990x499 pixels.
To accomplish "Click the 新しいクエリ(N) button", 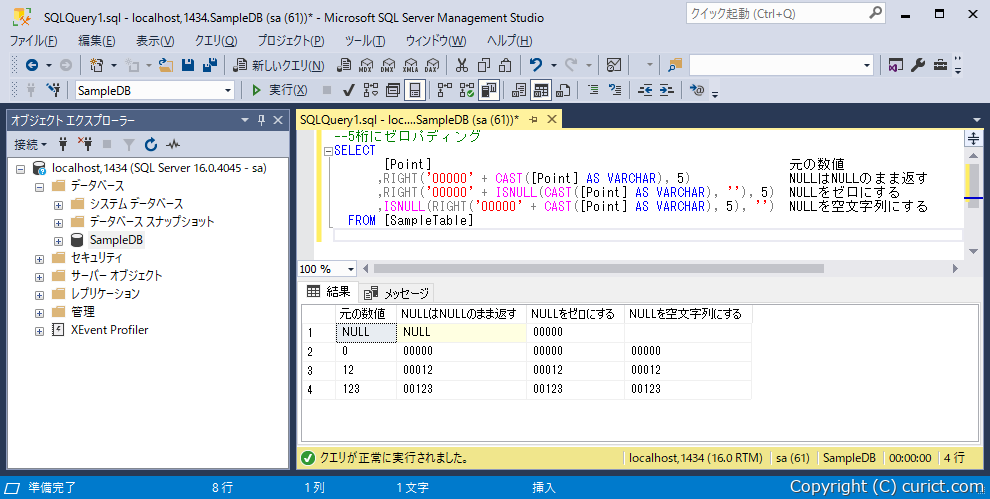I will point(278,65).
